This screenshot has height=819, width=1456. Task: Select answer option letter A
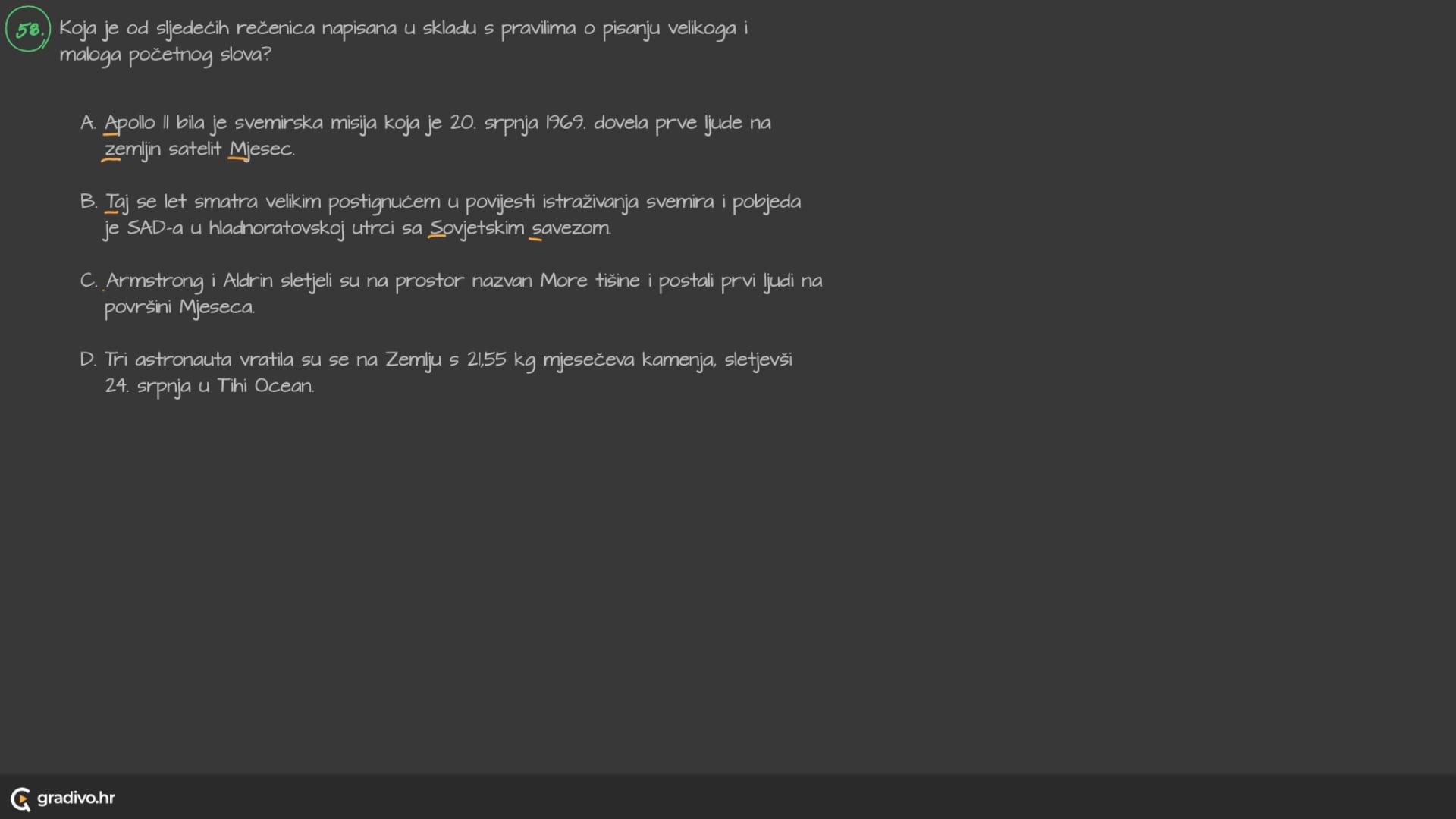88,123
